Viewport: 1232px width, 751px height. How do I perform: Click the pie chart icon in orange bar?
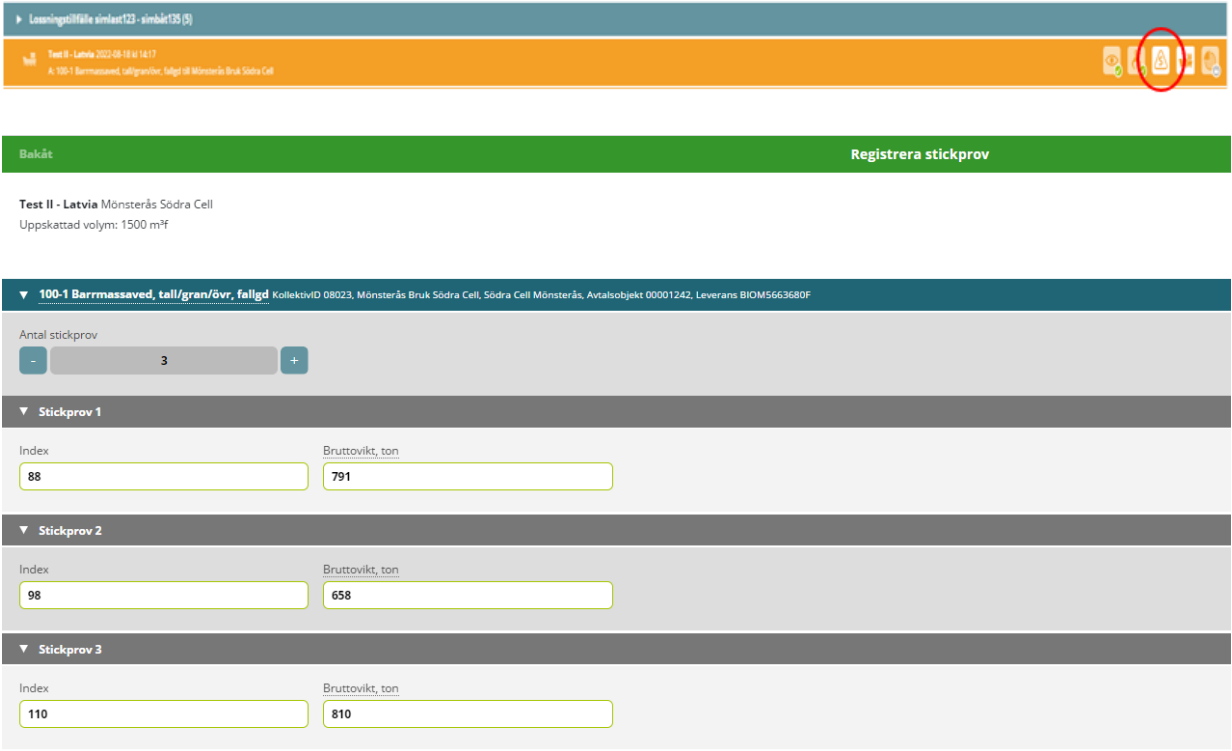point(1211,62)
